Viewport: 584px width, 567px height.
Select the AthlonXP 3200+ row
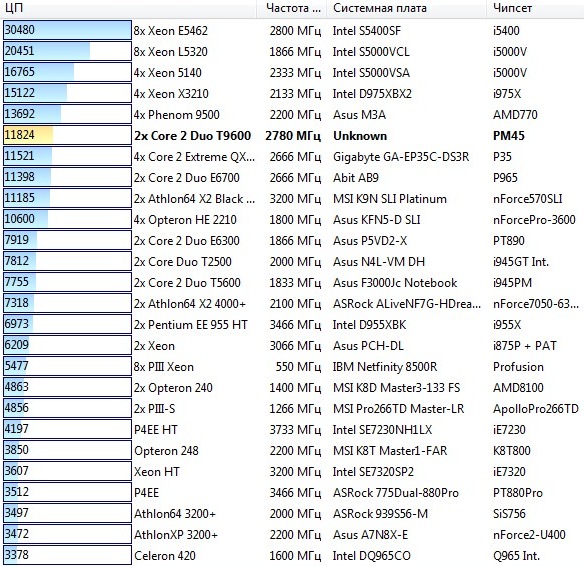[x=292, y=535]
